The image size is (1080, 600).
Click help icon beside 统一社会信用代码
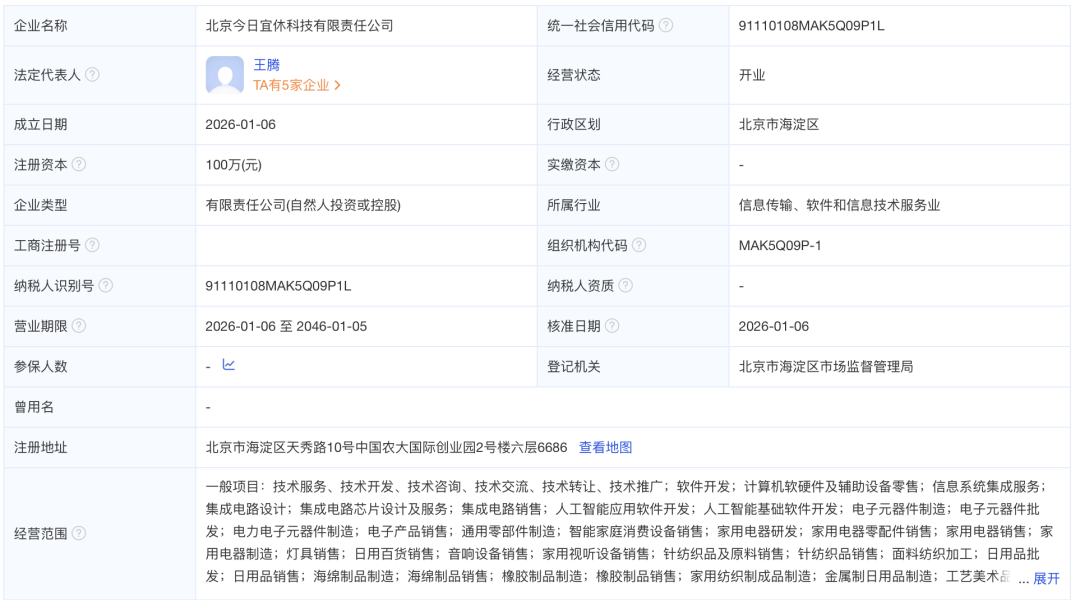click(666, 26)
